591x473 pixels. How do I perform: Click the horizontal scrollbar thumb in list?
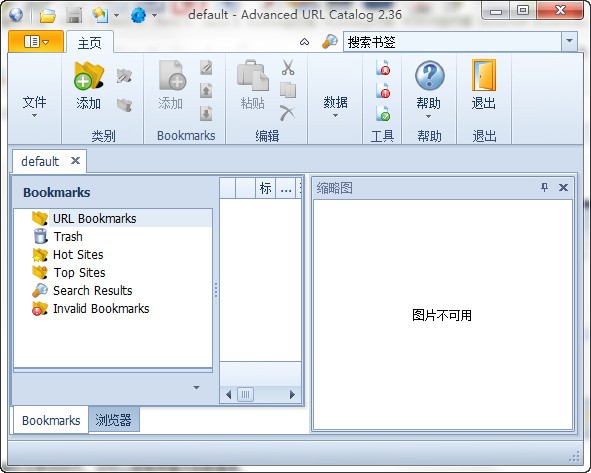pyautogui.click(x=245, y=395)
